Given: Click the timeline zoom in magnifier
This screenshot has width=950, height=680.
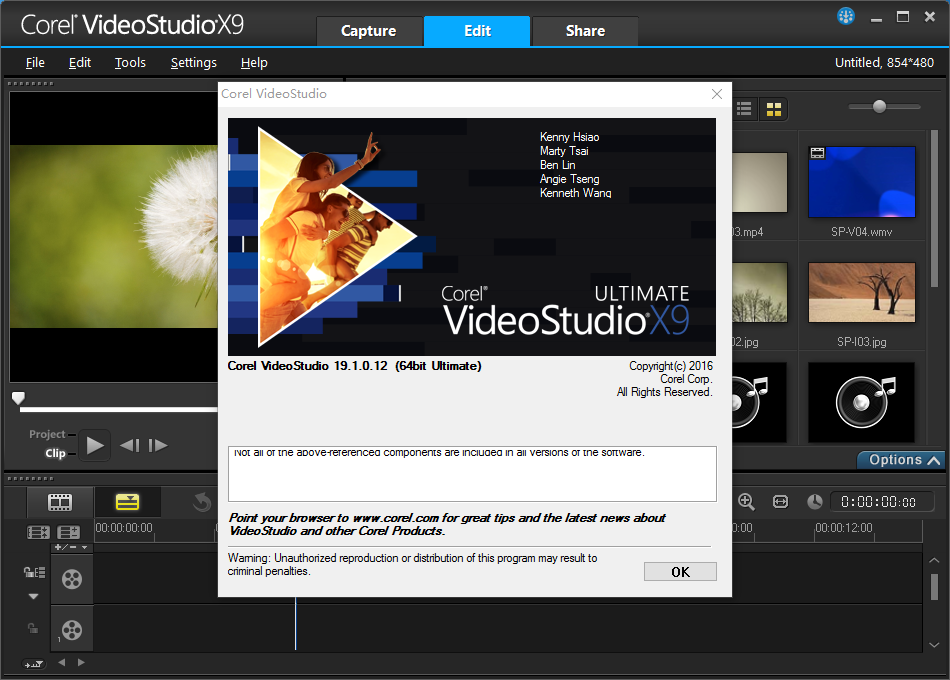Looking at the screenshot, I should (746, 501).
